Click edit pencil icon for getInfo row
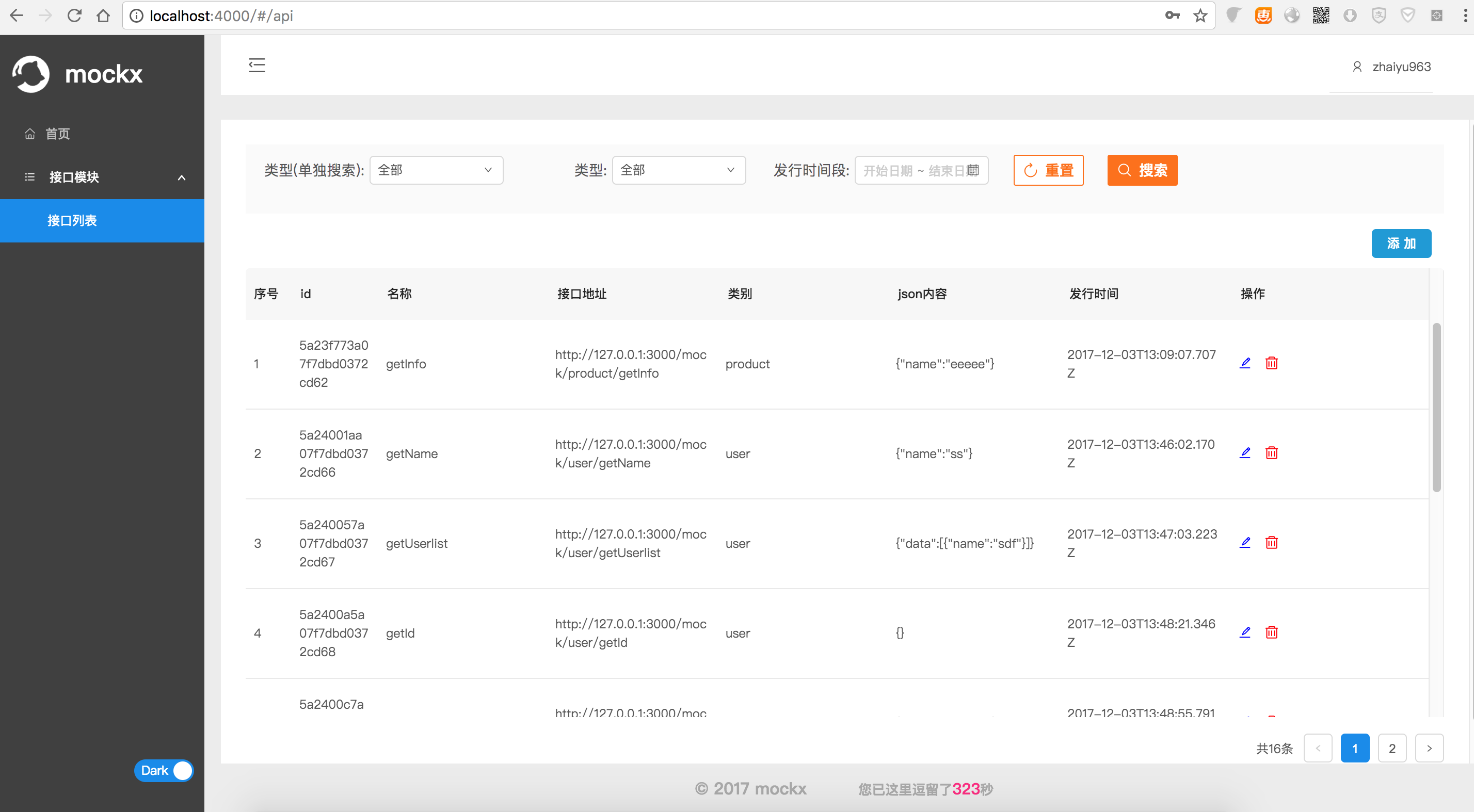 pyautogui.click(x=1245, y=363)
